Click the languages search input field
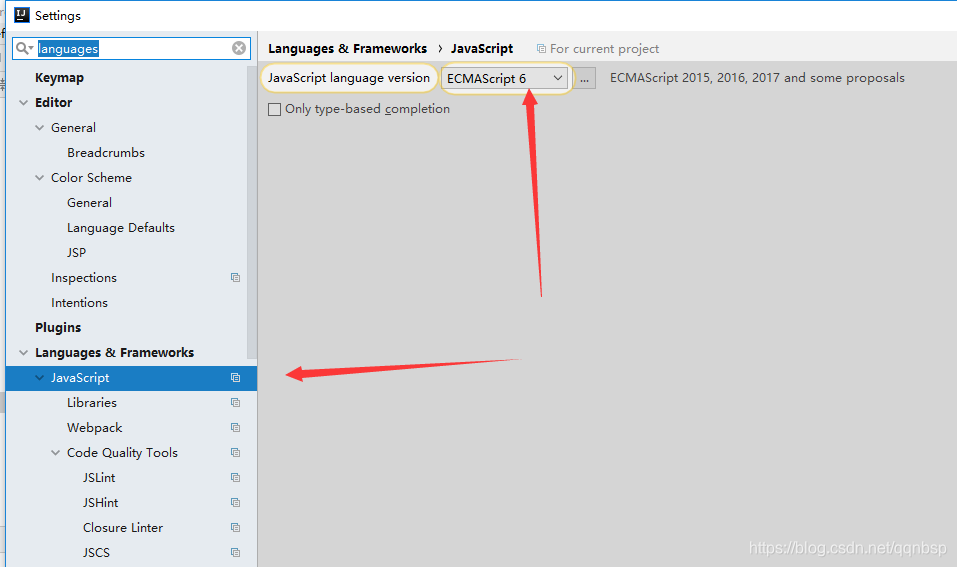Image resolution: width=957 pixels, height=567 pixels. tap(131, 48)
